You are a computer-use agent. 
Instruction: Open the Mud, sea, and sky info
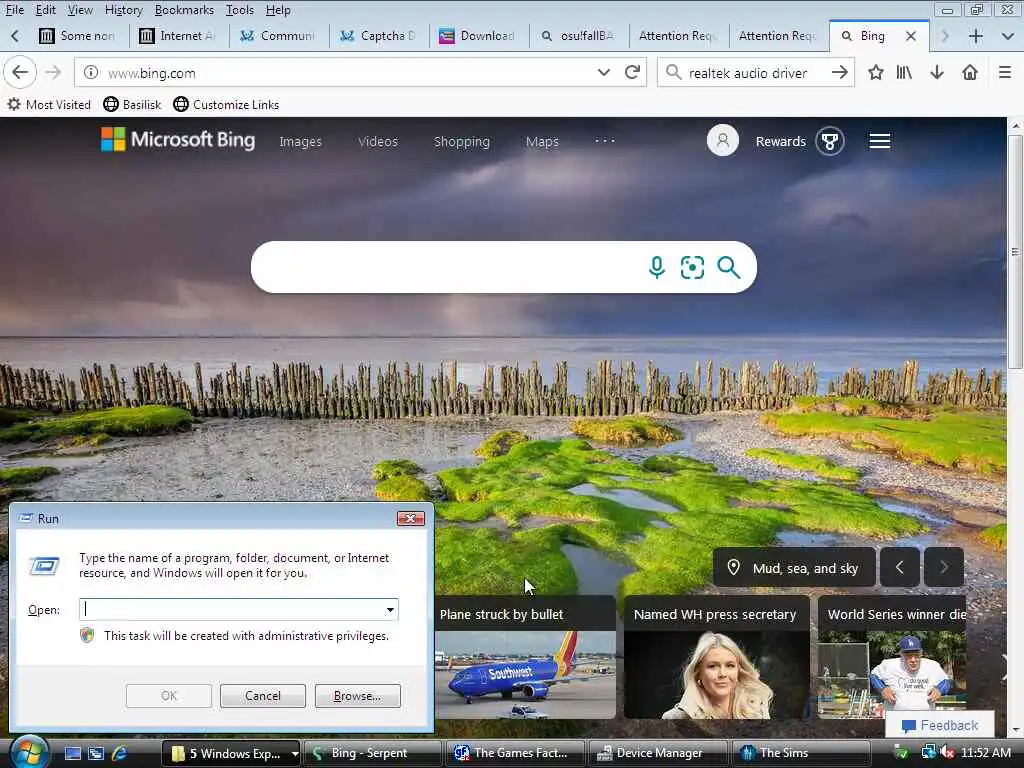[x=793, y=568]
